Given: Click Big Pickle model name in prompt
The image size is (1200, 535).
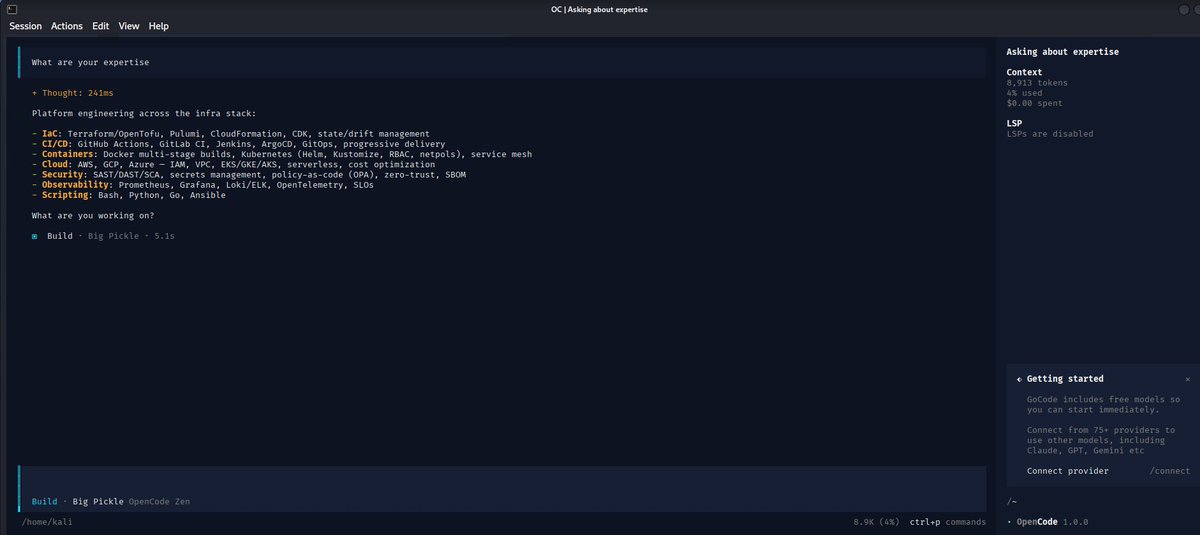Looking at the screenshot, I should click(98, 500).
